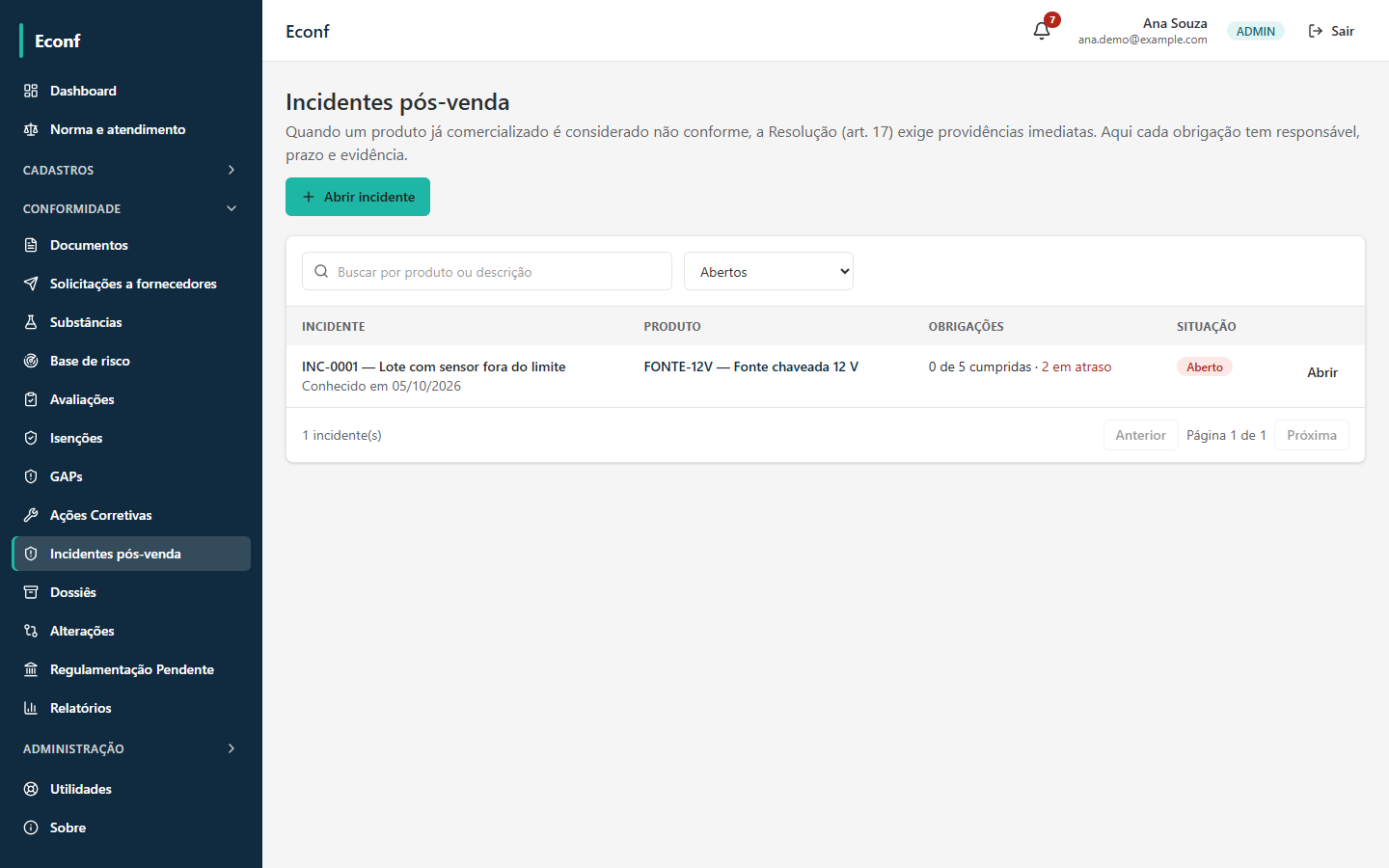Click the info icon for Sobre

(x=31, y=827)
